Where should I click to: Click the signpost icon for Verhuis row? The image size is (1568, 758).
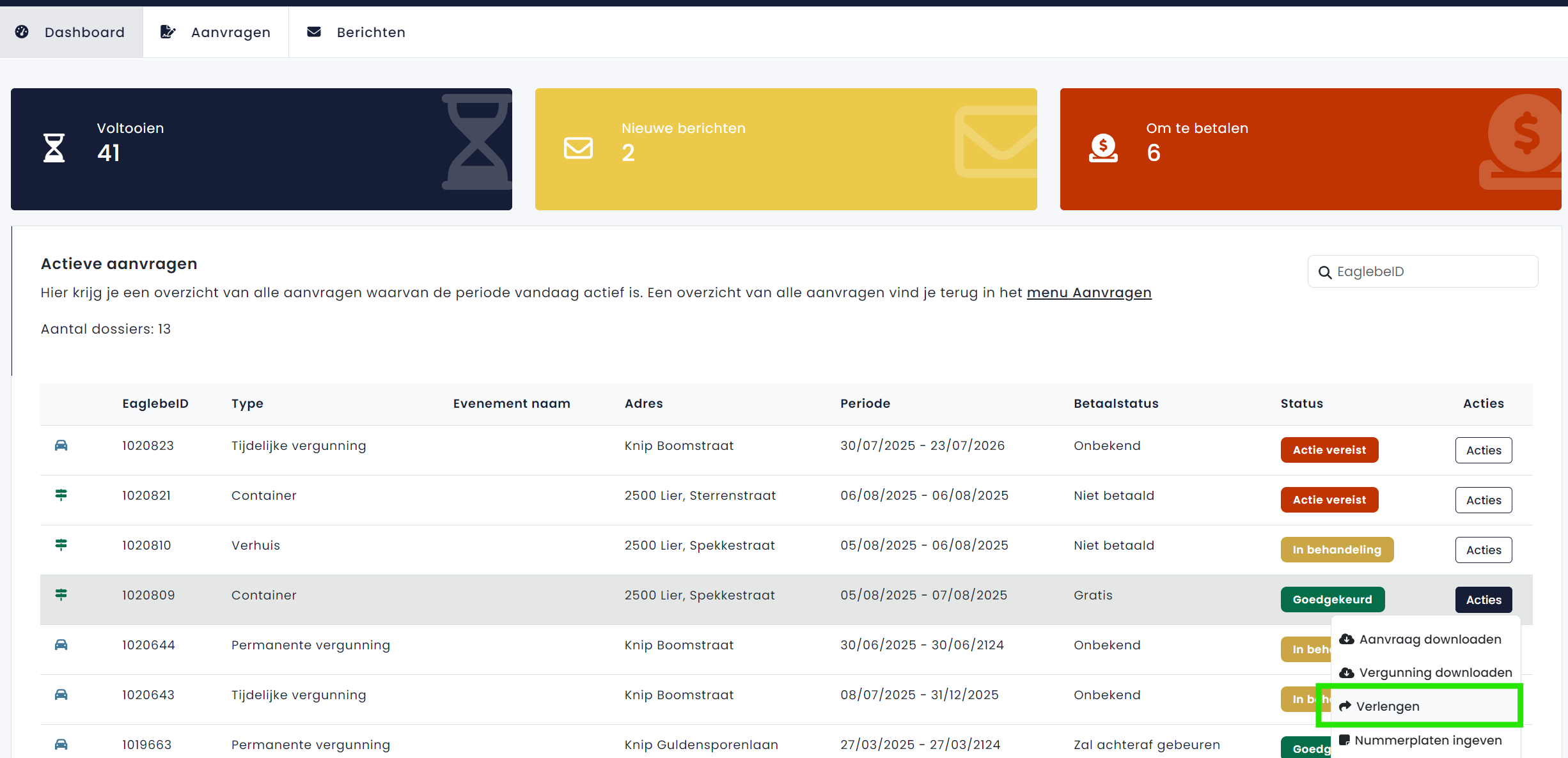[61, 545]
